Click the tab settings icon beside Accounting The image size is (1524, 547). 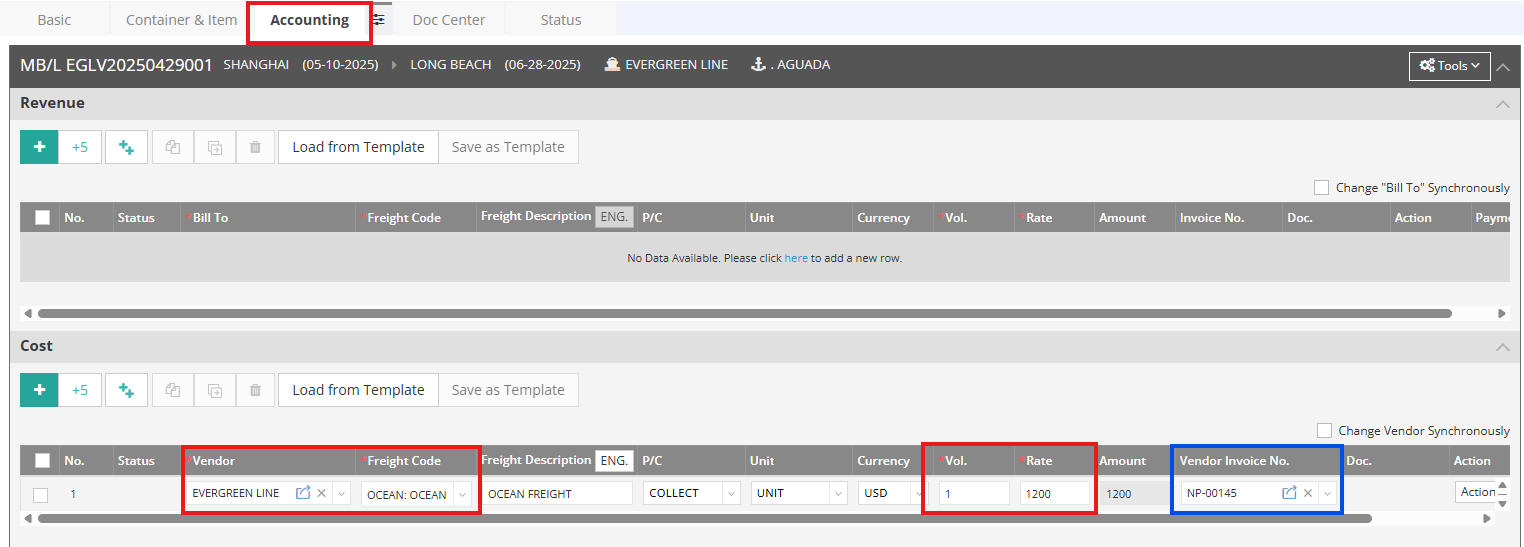[x=378, y=20]
